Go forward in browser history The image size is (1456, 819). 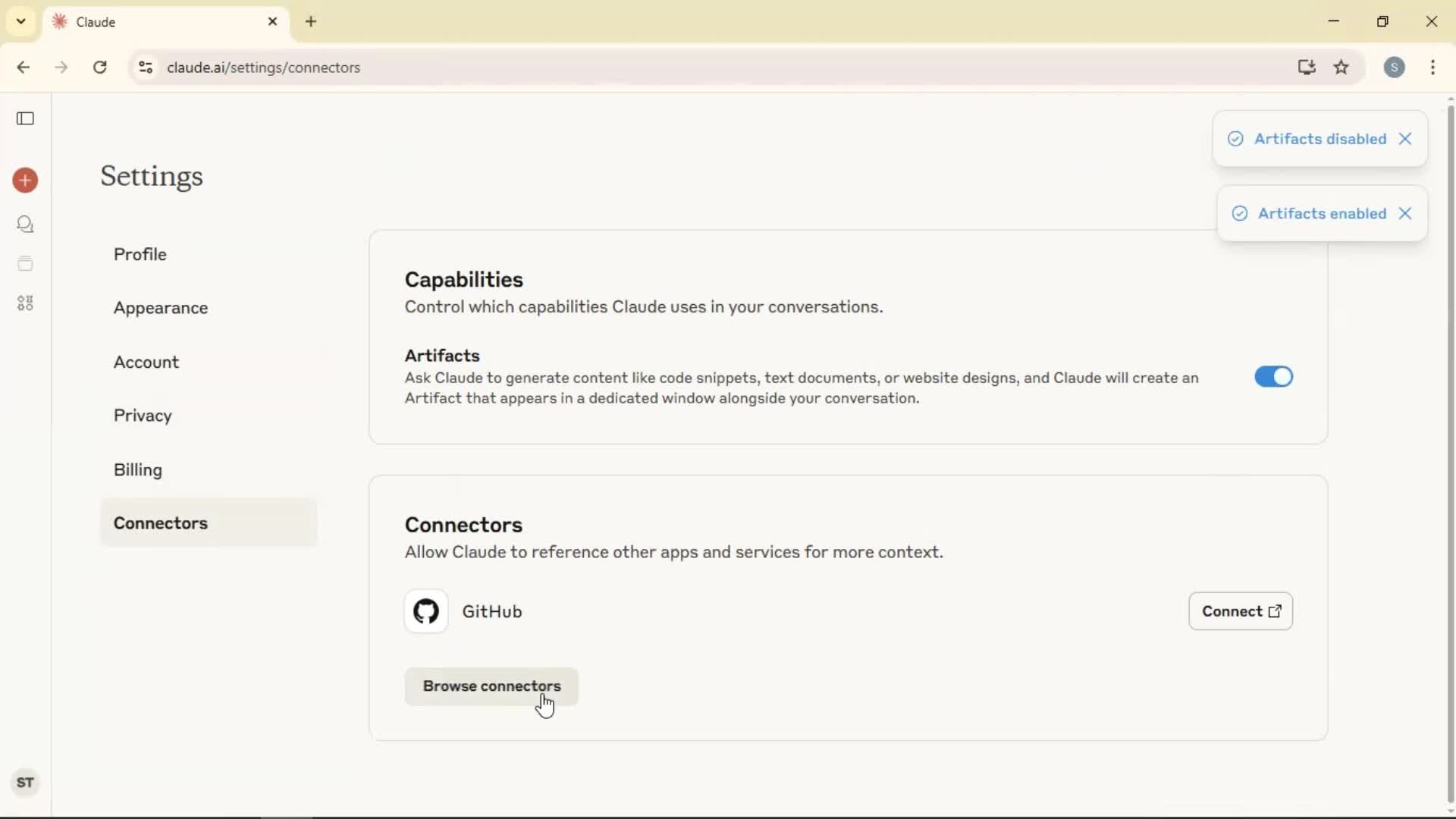[x=61, y=67]
